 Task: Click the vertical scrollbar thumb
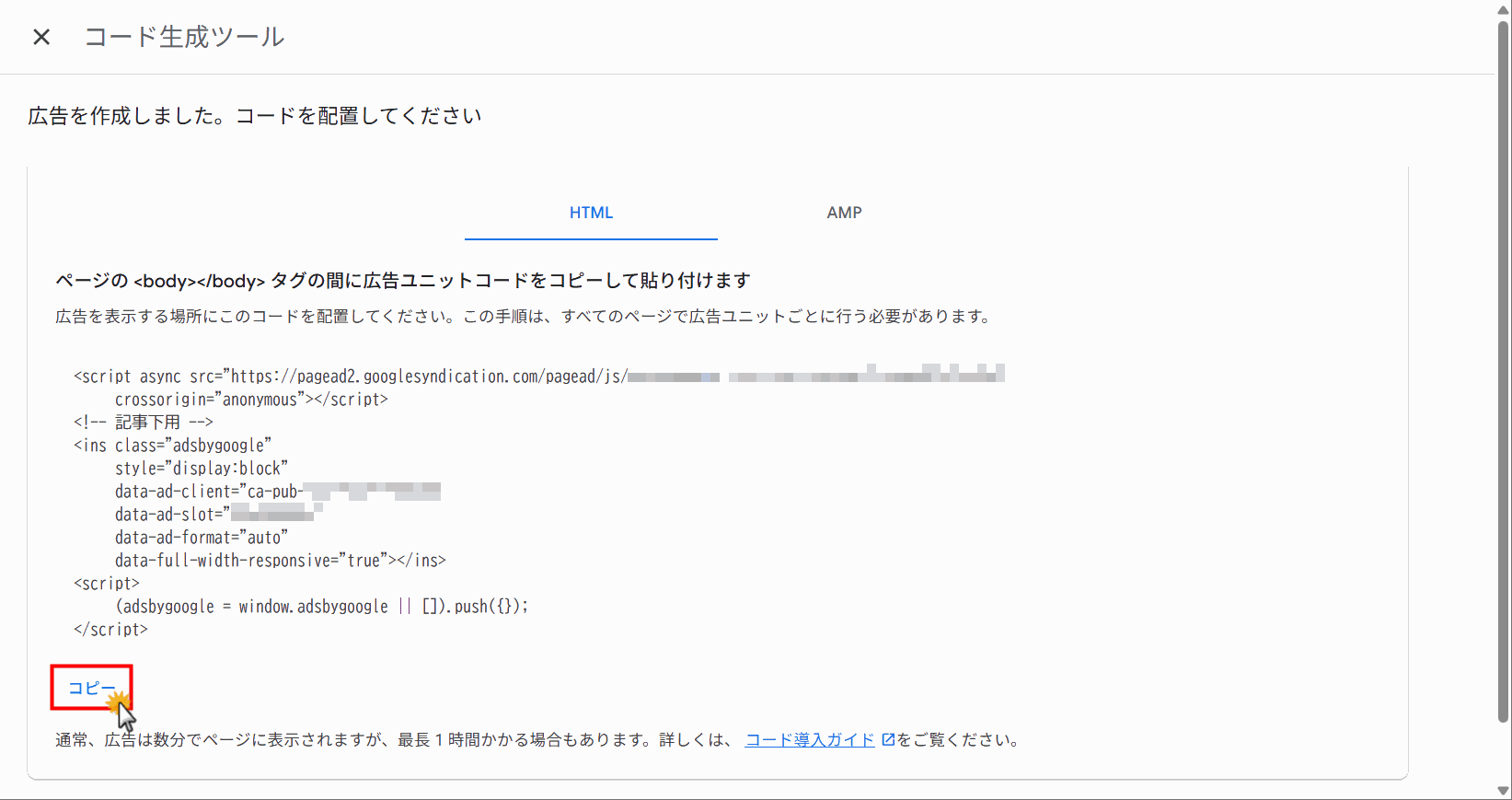[x=1504, y=370]
